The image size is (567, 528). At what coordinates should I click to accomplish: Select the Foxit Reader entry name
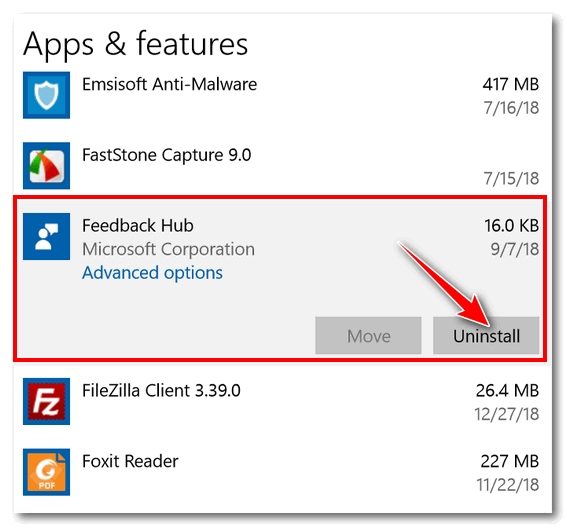pos(130,461)
